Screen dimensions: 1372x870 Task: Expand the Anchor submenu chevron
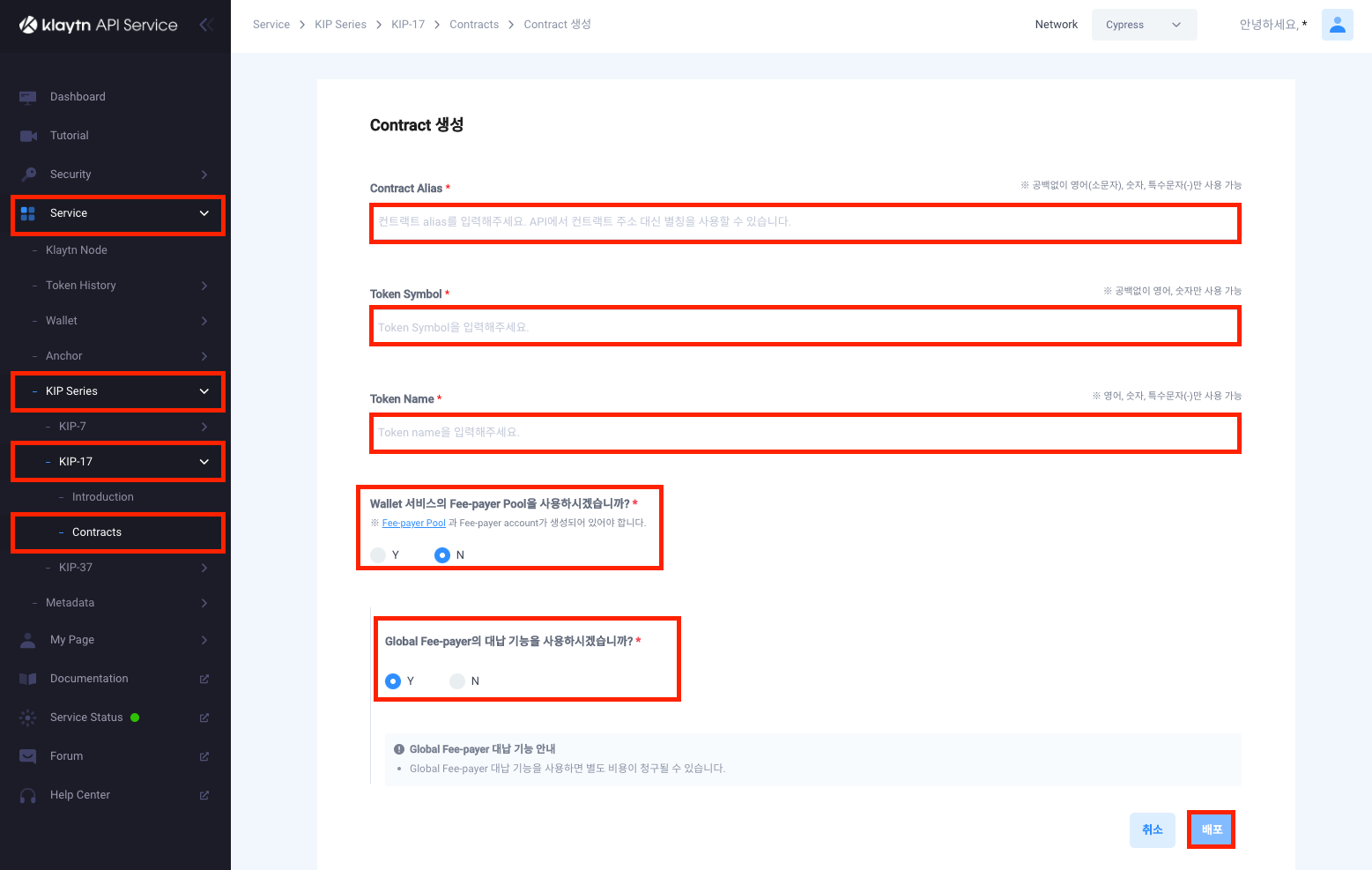204,356
